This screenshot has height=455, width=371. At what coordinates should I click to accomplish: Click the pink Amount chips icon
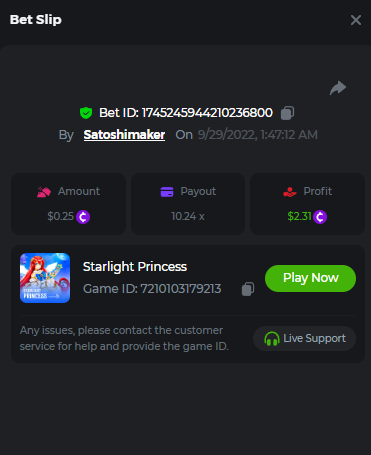(x=44, y=192)
